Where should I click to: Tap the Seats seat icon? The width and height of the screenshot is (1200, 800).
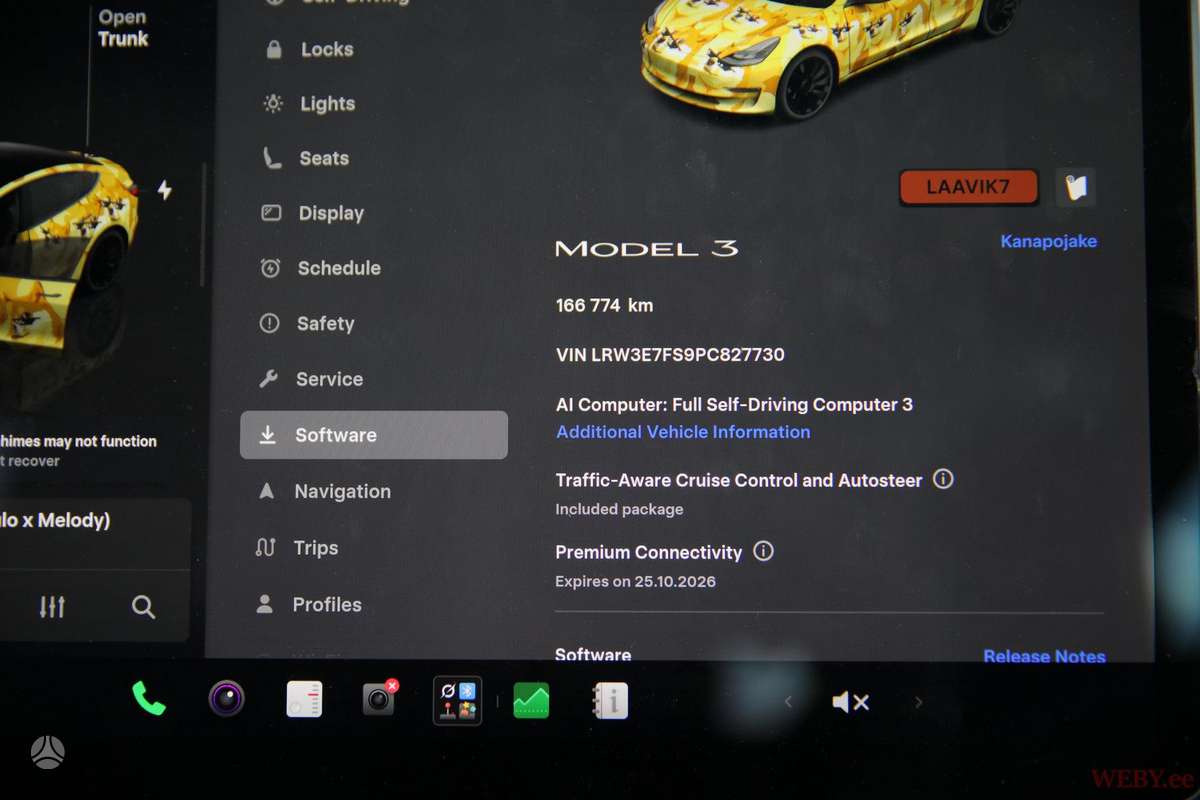click(x=272, y=158)
